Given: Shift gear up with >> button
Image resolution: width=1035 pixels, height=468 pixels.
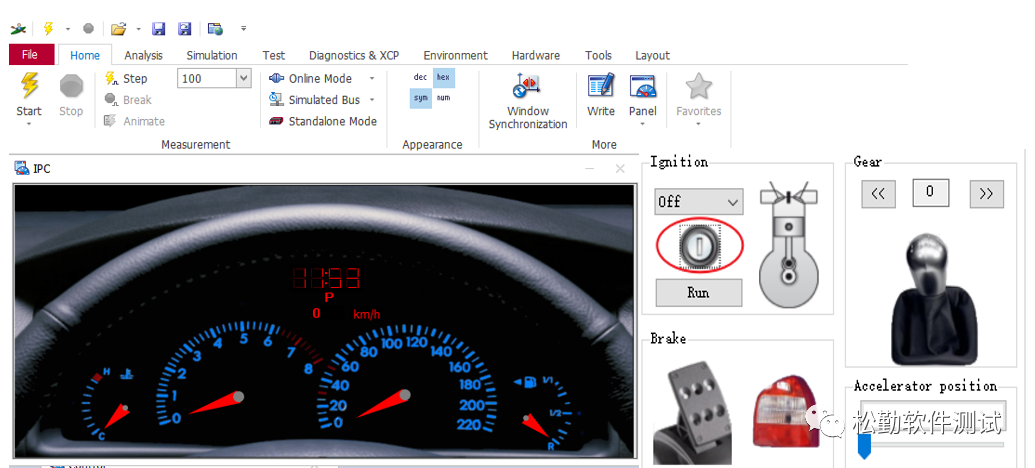Looking at the screenshot, I should click(986, 193).
